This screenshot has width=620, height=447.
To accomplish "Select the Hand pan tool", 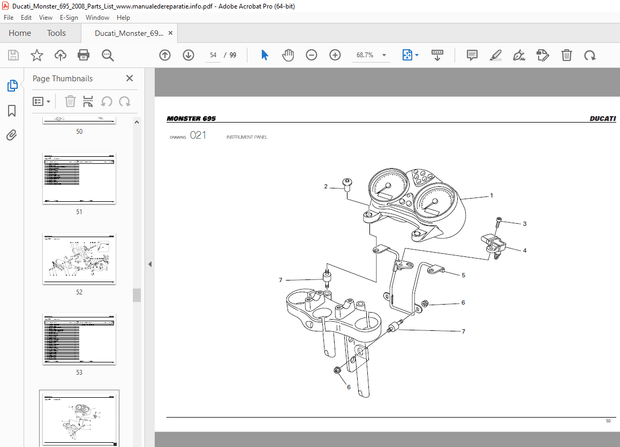I will (x=288, y=55).
